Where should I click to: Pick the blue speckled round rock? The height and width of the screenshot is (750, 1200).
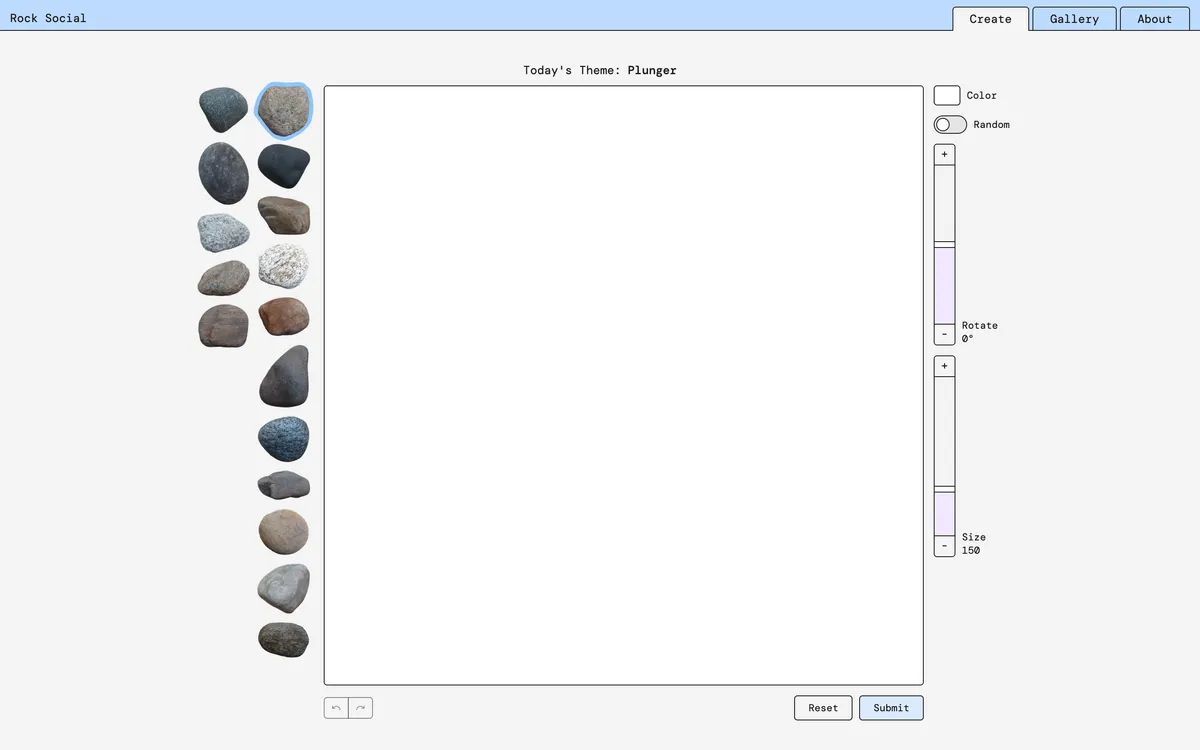284,438
